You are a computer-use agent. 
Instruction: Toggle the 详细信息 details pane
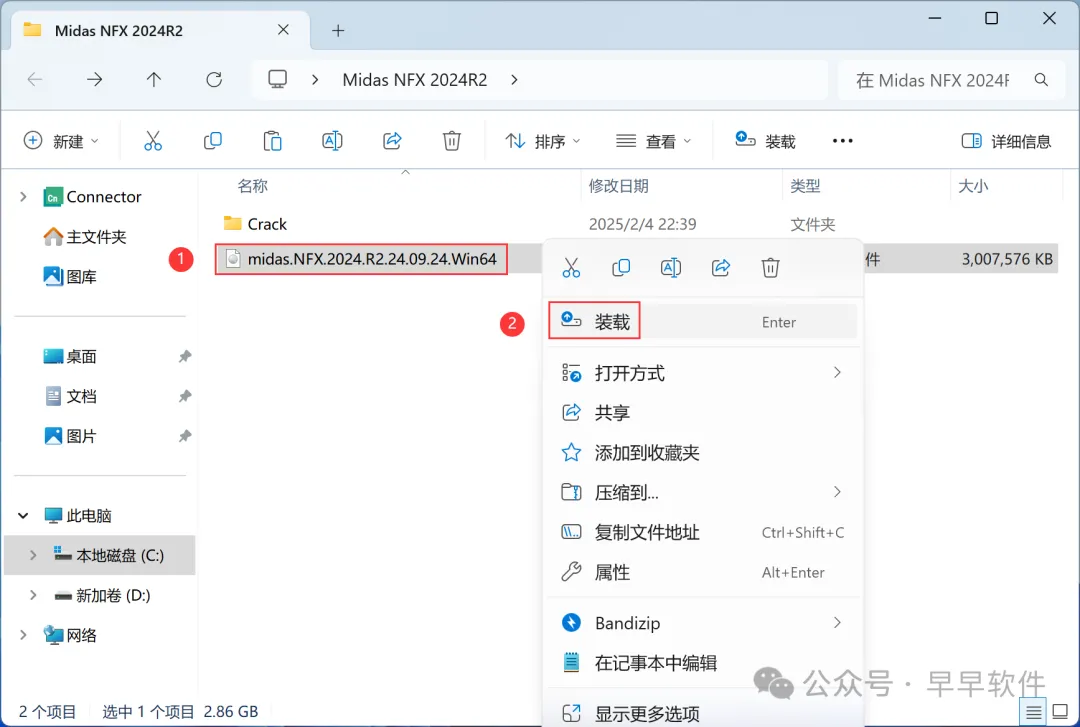[x=1006, y=141]
